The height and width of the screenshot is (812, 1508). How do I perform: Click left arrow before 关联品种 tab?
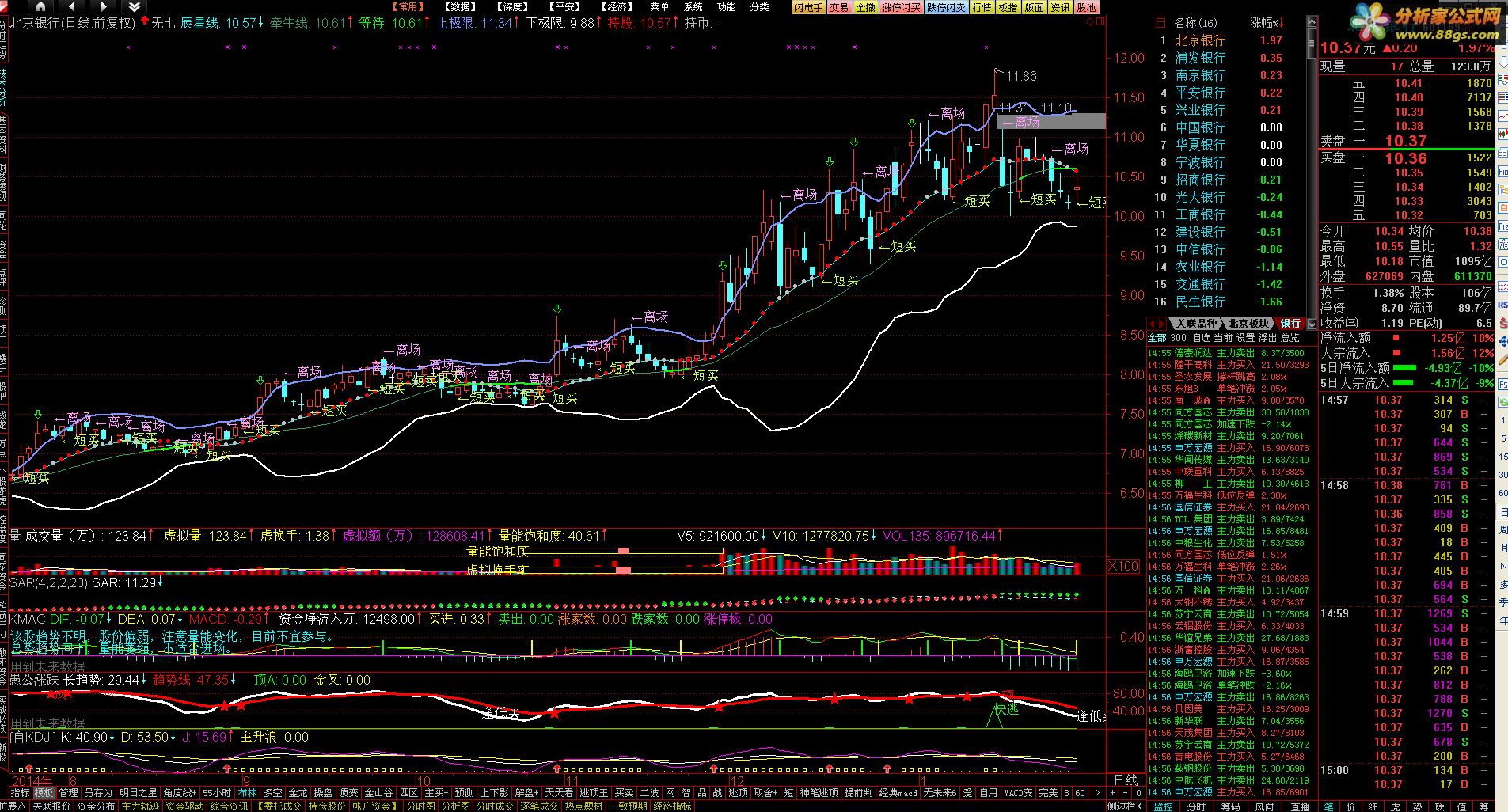[1153, 324]
